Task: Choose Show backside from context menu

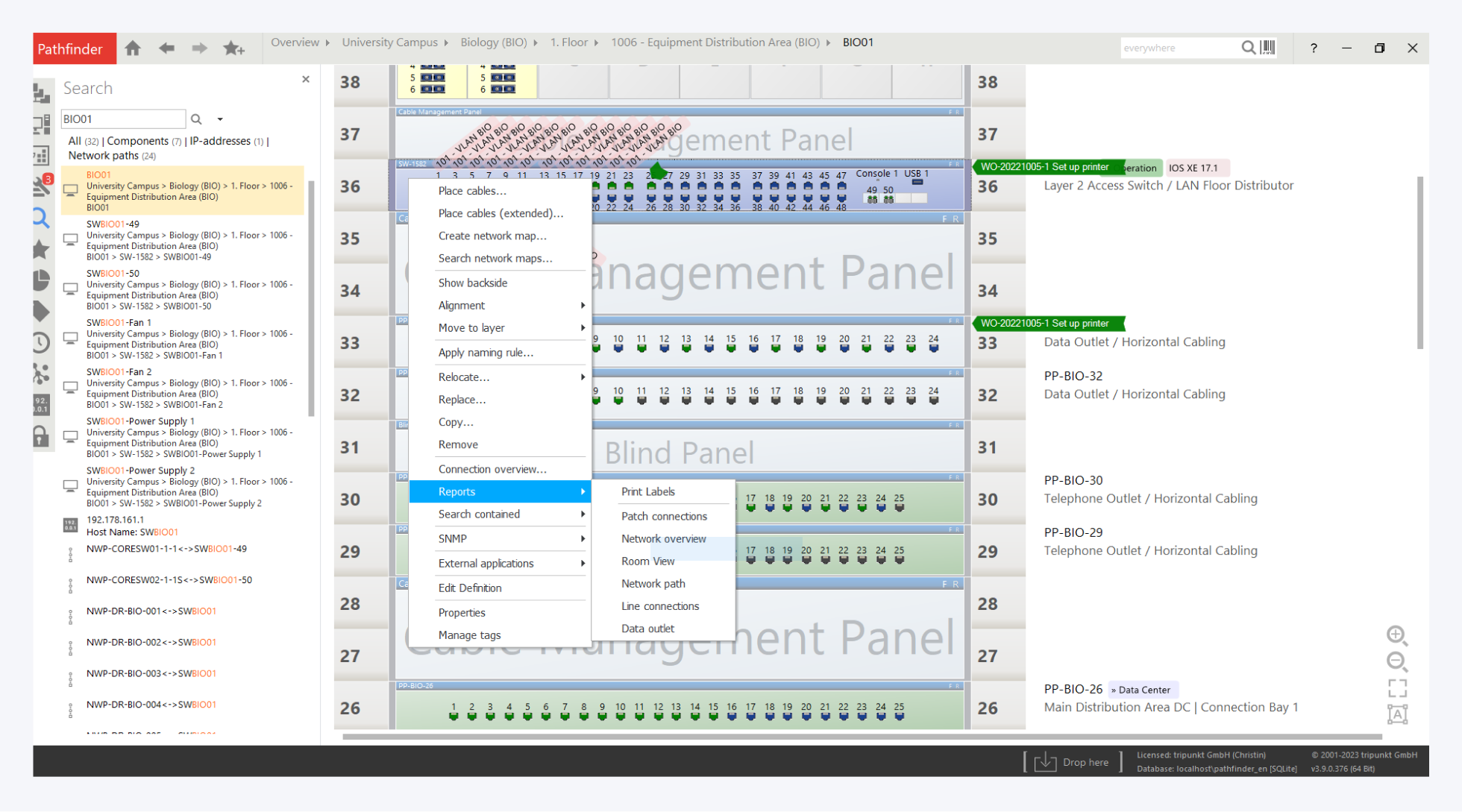Action: pos(472,283)
